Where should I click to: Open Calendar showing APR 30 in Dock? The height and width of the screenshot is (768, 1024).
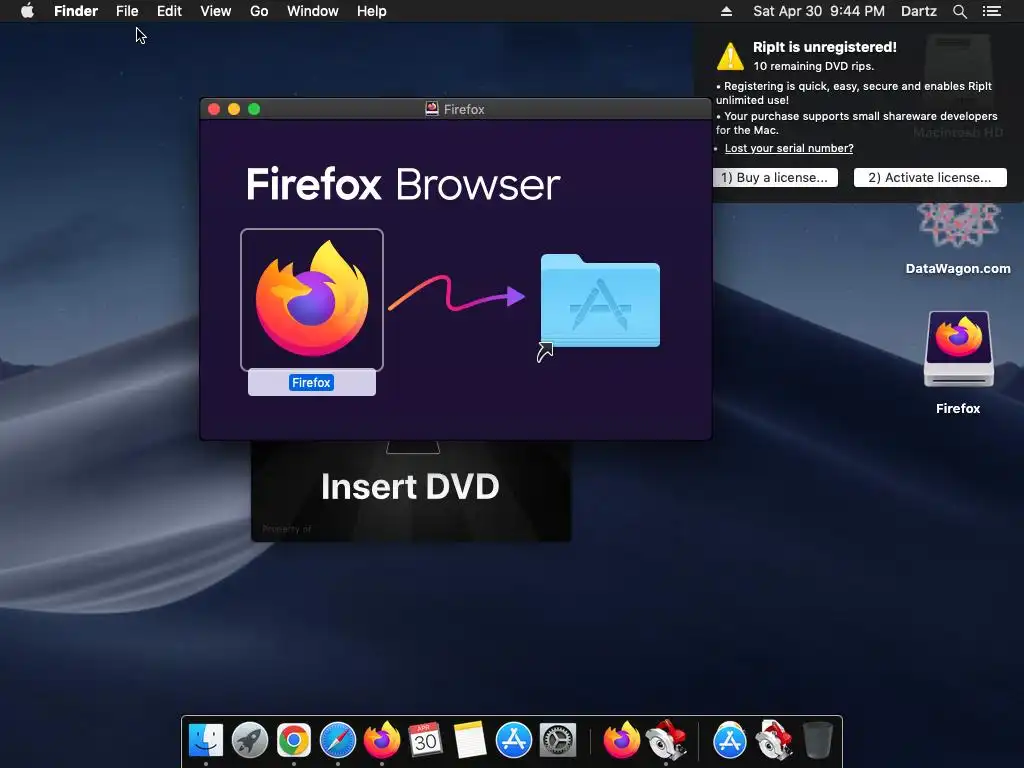[x=425, y=740]
